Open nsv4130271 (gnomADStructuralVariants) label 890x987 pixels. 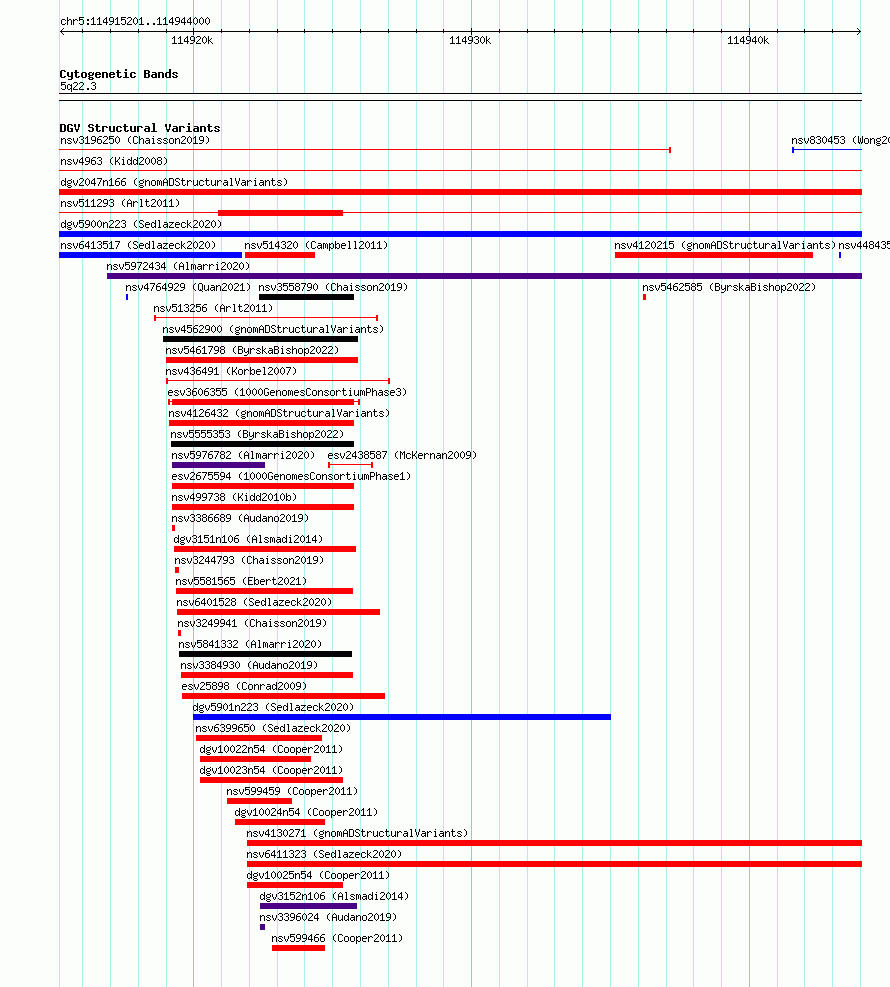pos(358,833)
